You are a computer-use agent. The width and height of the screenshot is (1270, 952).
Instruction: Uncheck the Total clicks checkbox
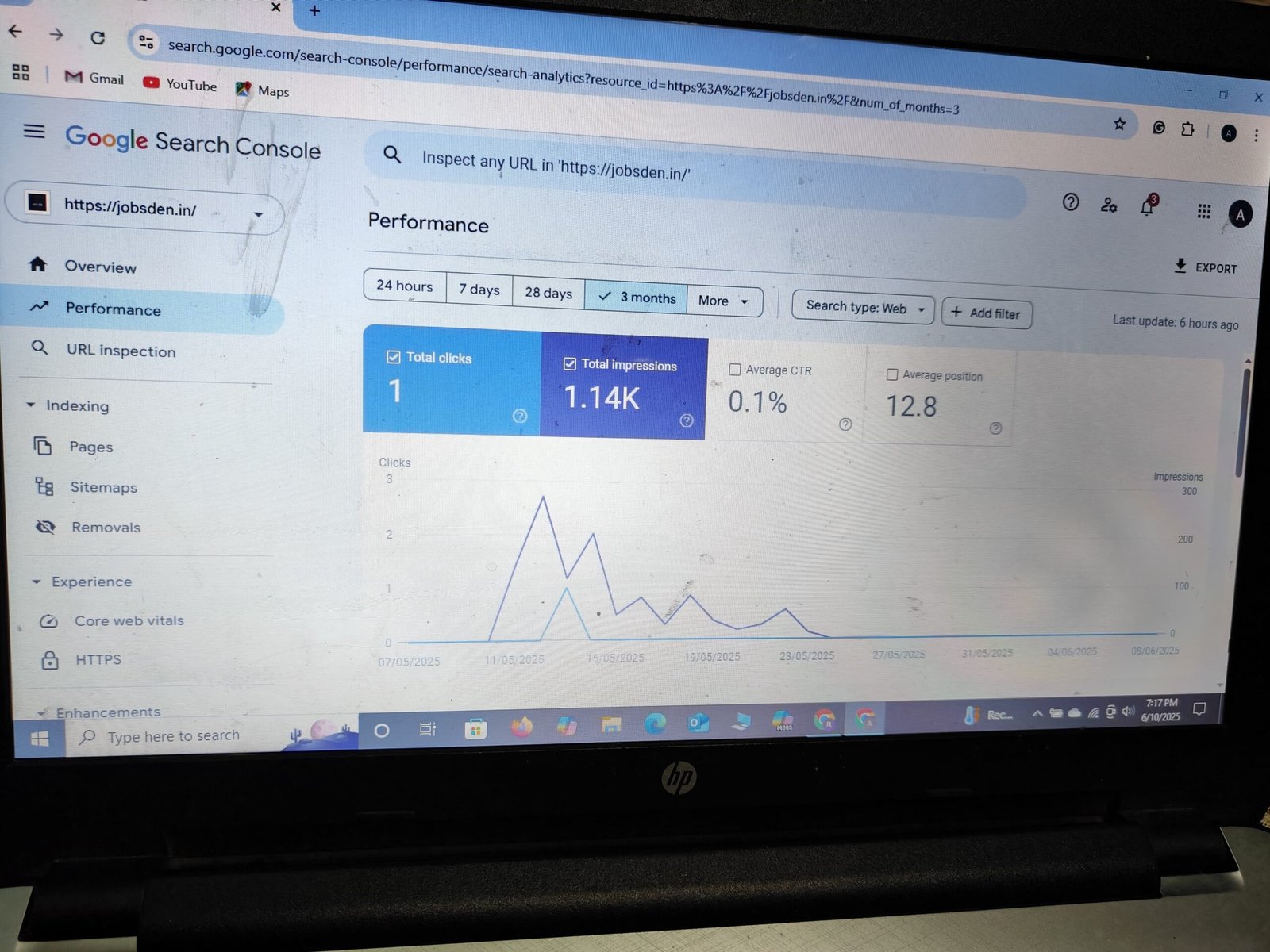pos(393,357)
